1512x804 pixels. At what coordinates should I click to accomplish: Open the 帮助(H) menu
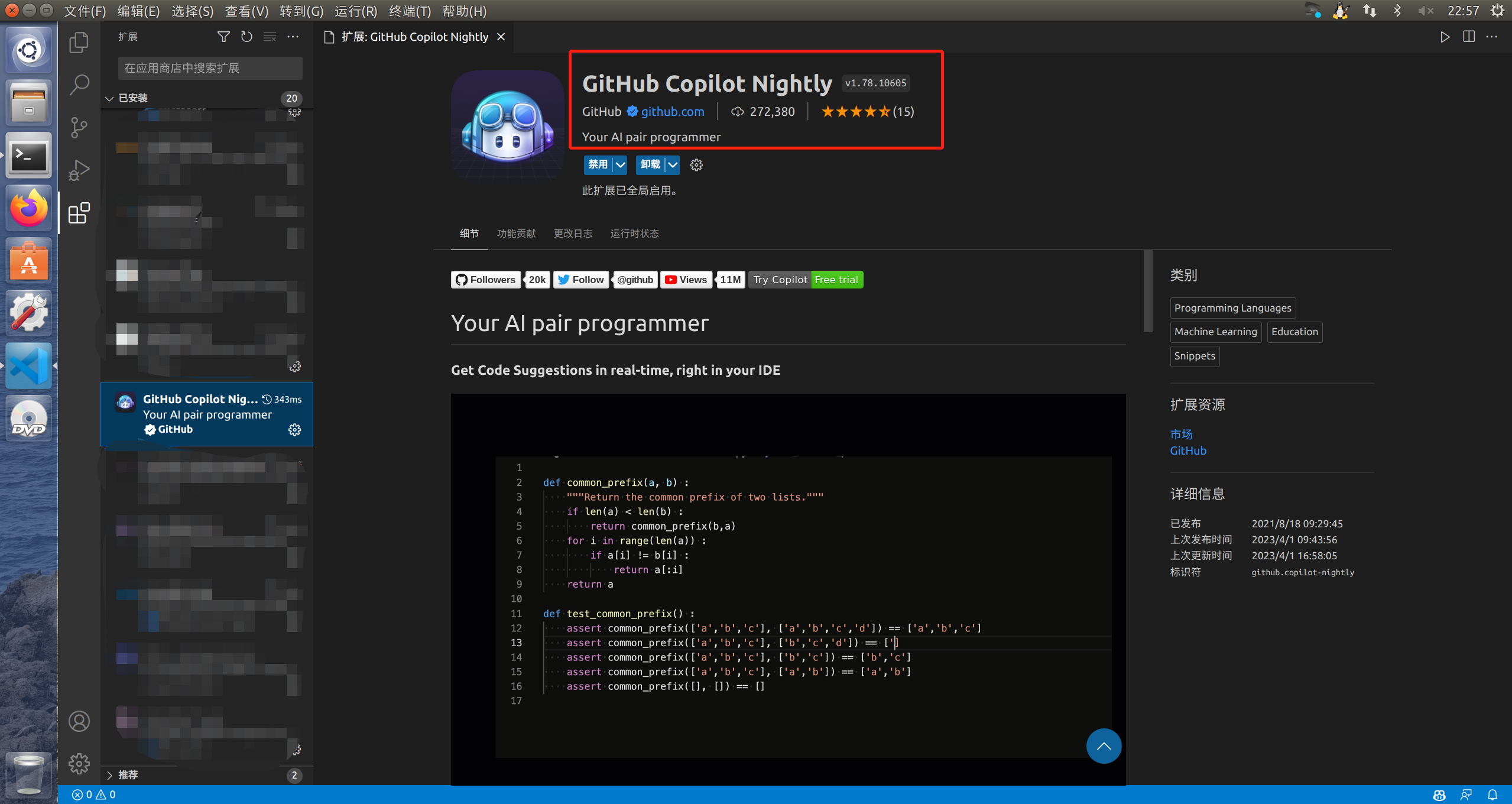click(x=464, y=11)
